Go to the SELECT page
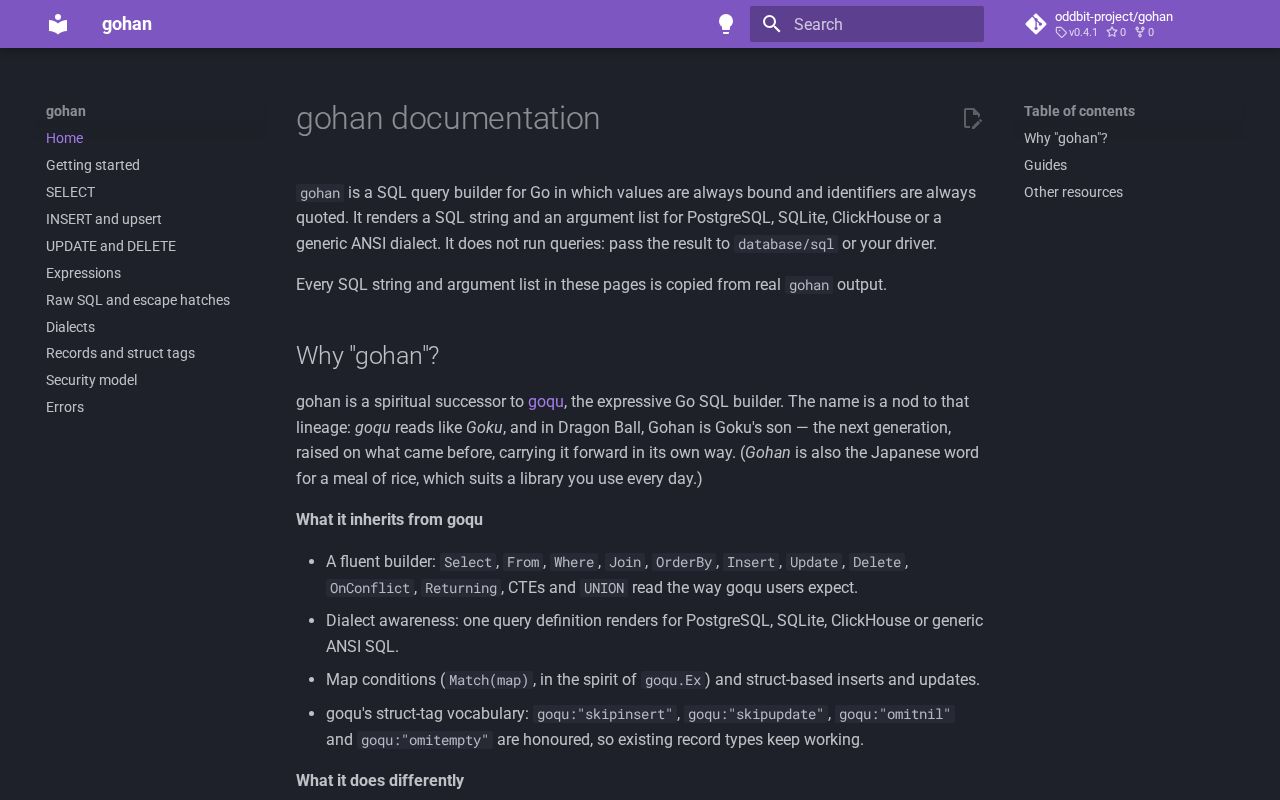 [70, 192]
